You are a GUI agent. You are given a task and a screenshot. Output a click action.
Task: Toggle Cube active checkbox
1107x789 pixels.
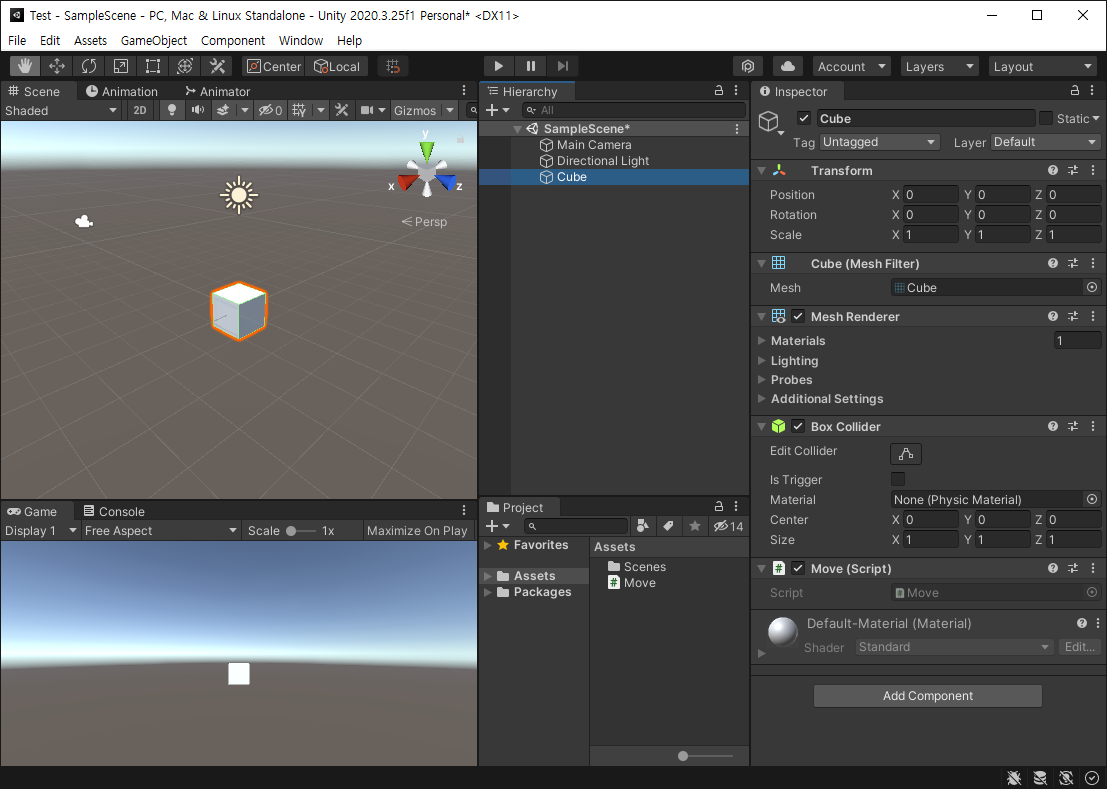click(803, 118)
